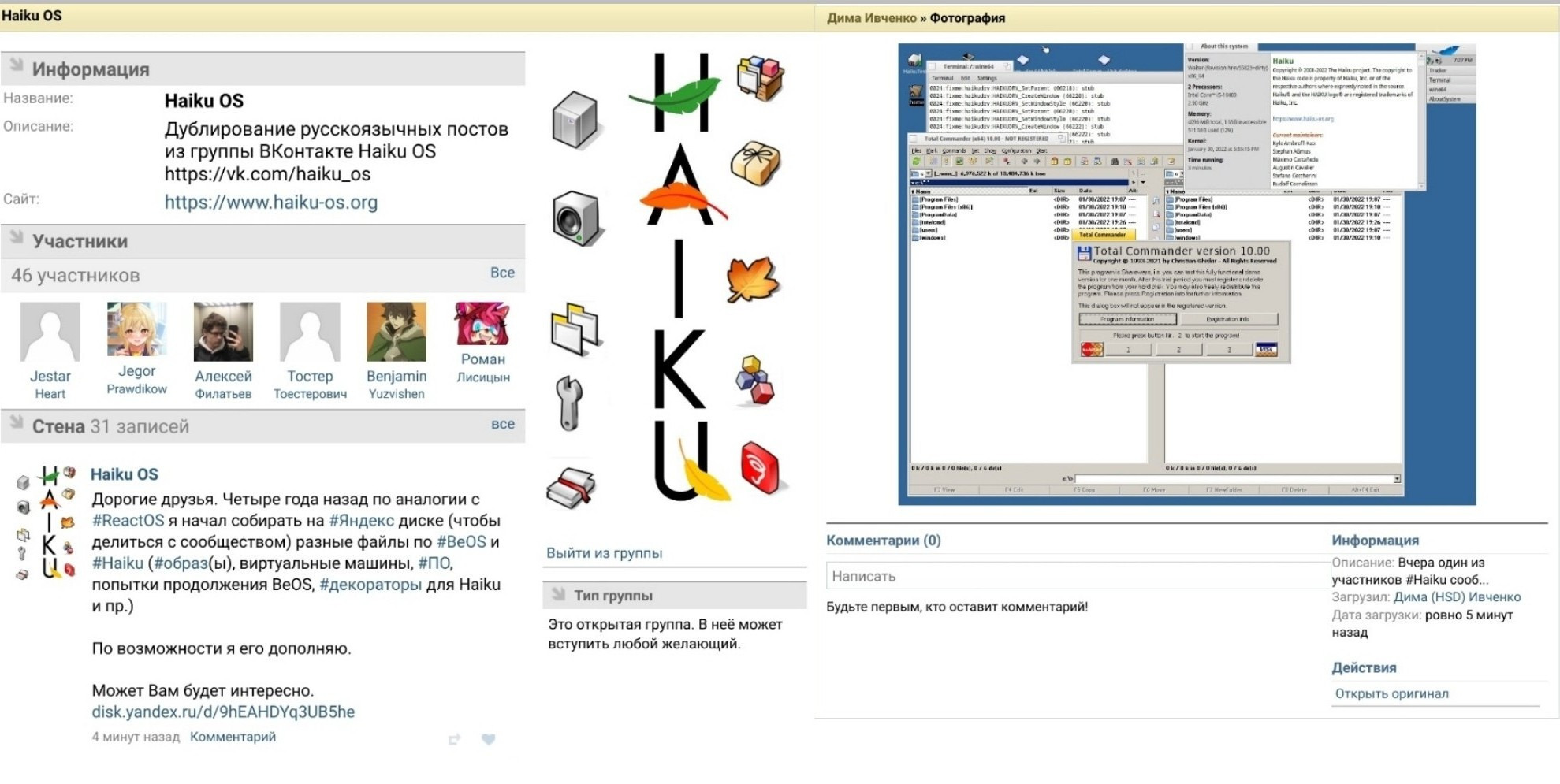Click the Haiku OS post author name

125,474
